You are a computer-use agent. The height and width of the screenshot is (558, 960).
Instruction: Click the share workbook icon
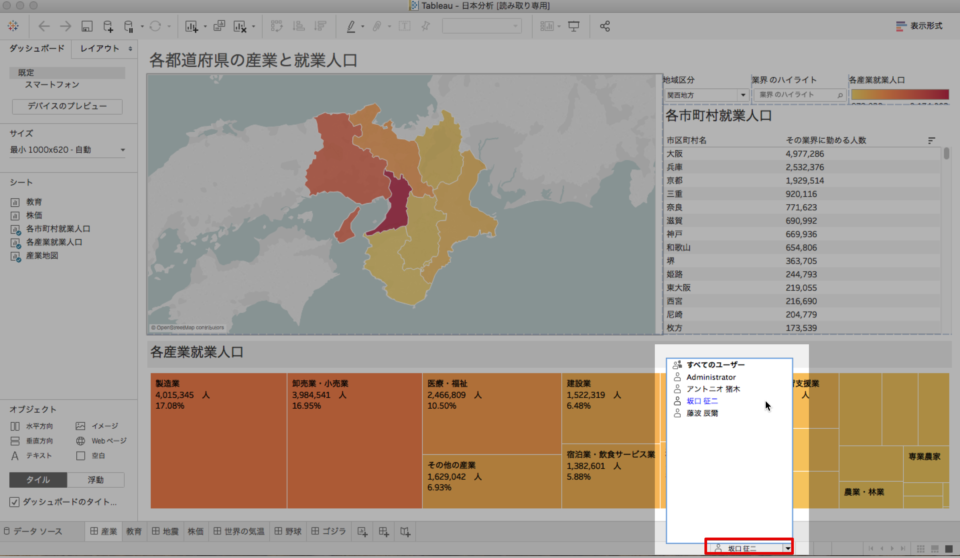pyautogui.click(x=605, y=26)
